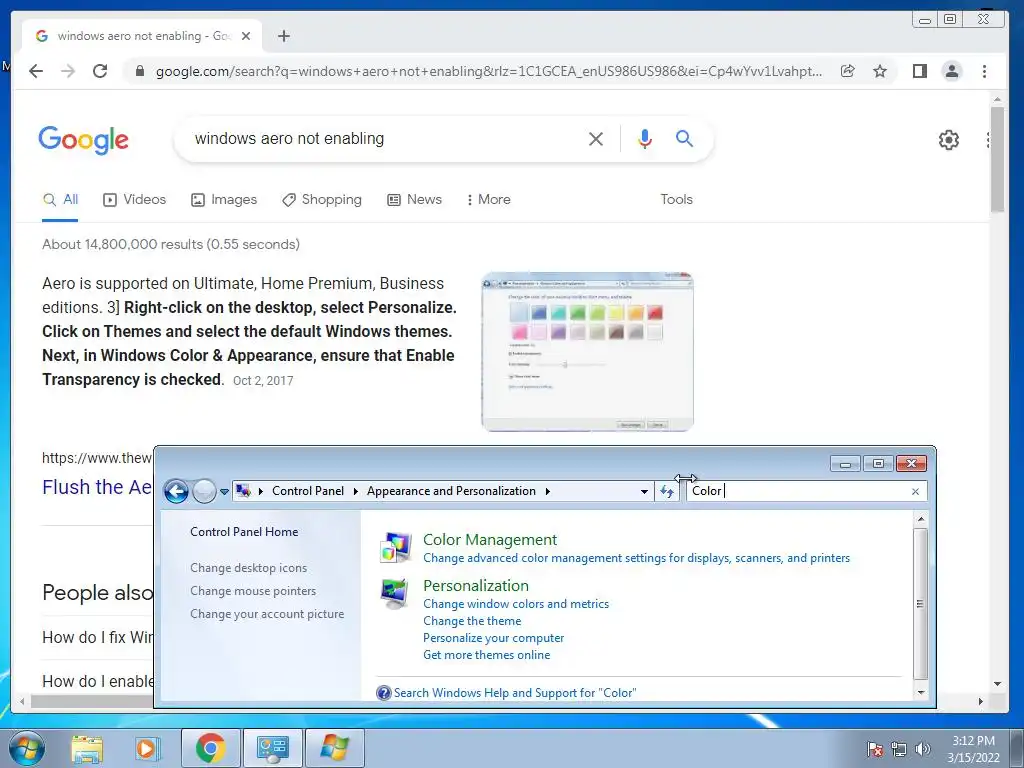The image size is (1024, 768).
Task: Open Action Center flag tray icon
Action: tap(875, 748)
